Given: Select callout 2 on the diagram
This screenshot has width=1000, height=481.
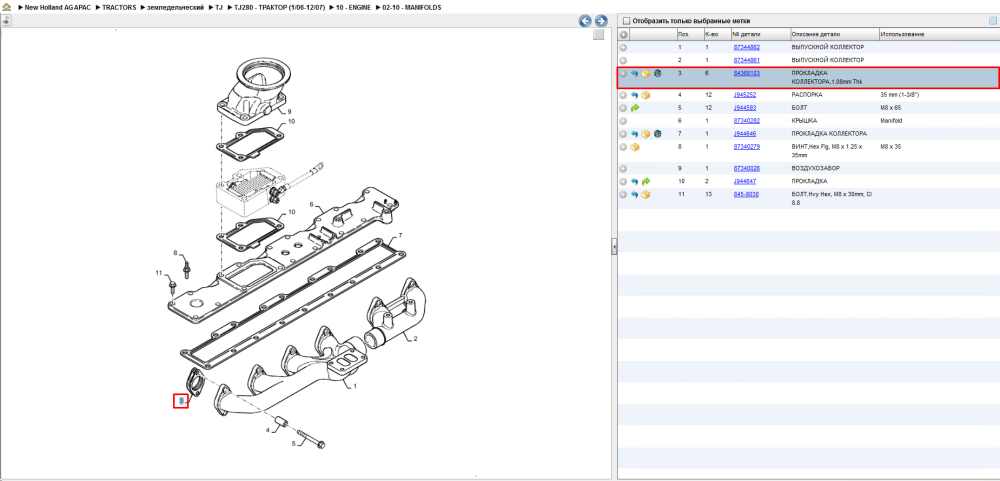Looking at the screenshot, I should pos(415,339).
